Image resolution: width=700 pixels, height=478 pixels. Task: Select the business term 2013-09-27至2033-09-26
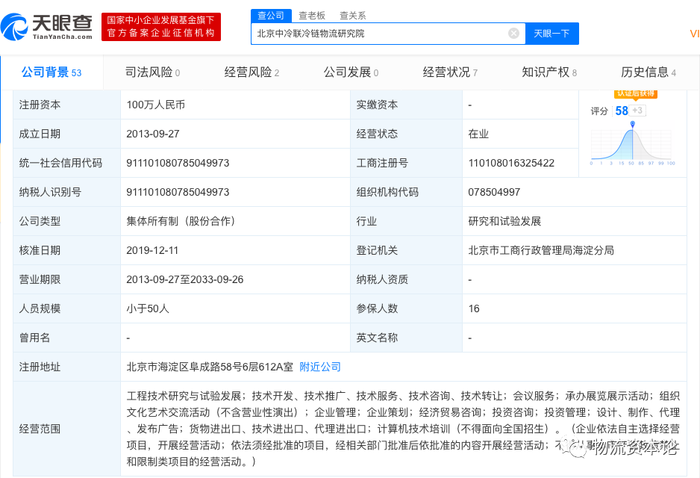click(x=185, y=279)
